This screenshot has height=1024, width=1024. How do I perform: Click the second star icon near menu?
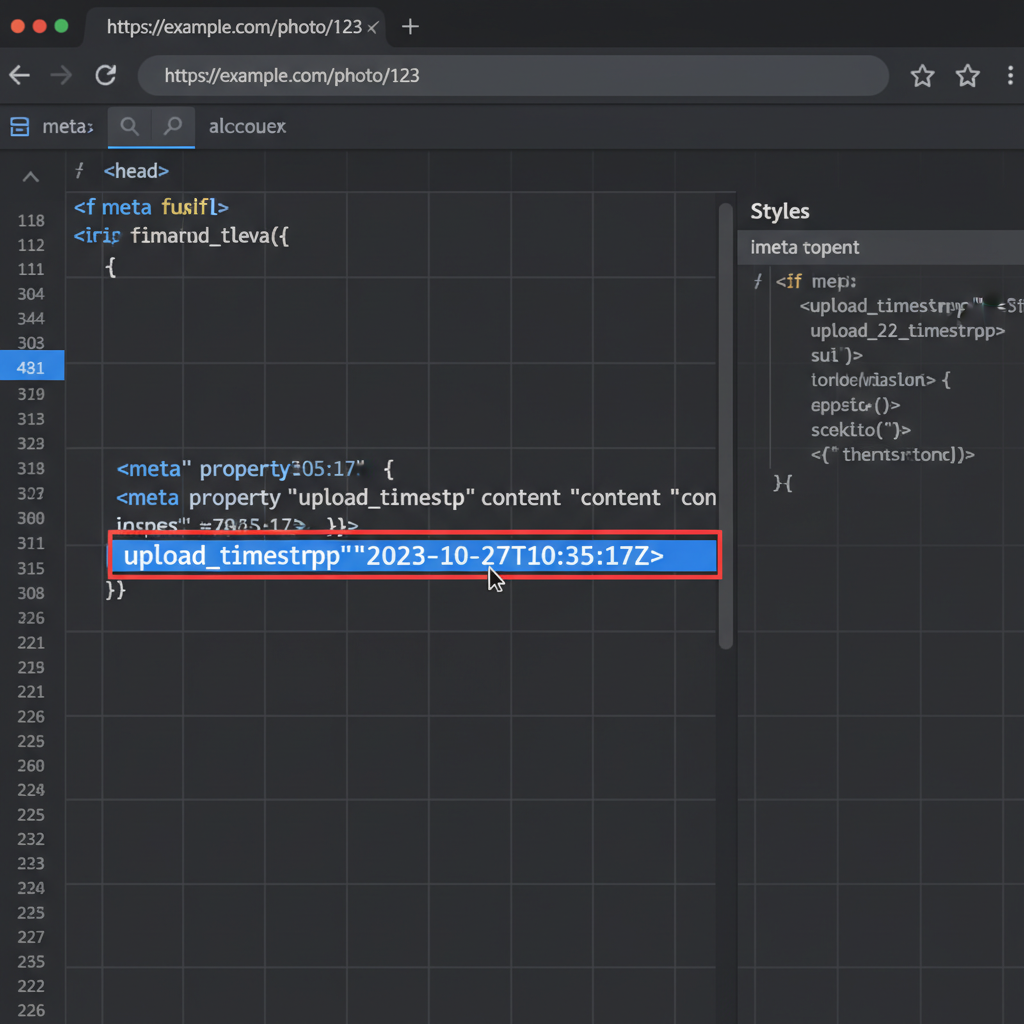967,76
